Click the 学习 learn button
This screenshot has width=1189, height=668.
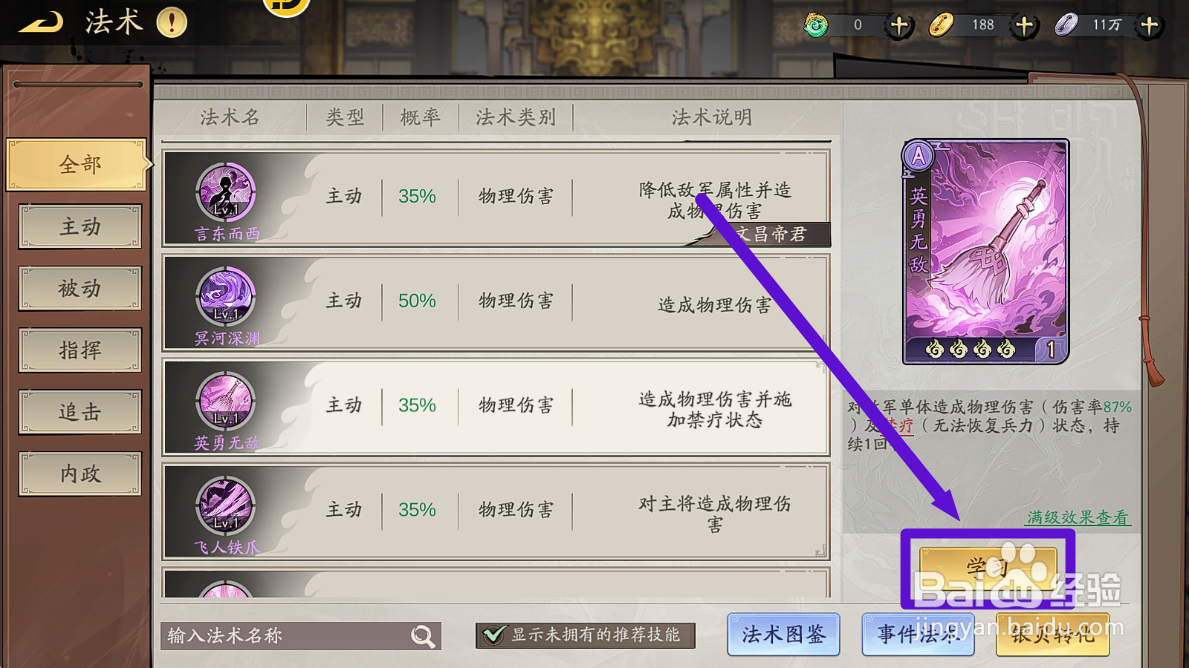point(988,567)
